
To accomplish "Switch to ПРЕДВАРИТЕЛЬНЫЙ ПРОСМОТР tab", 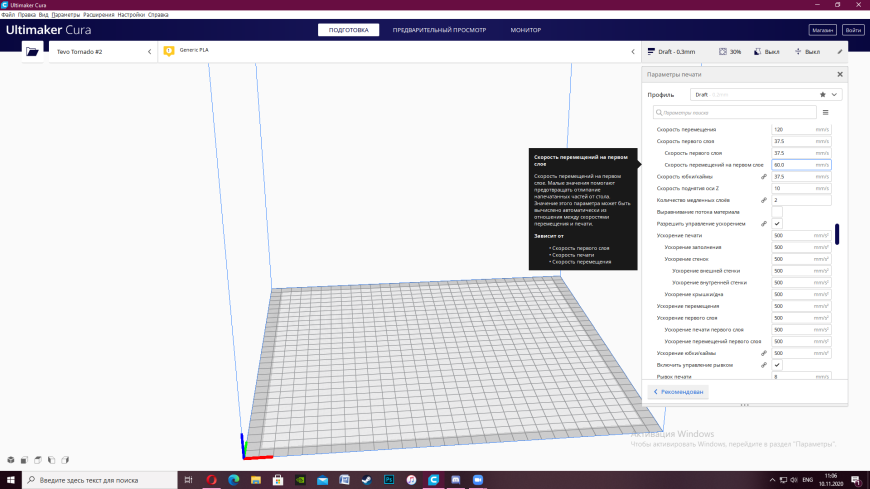I will pos(439,30).
